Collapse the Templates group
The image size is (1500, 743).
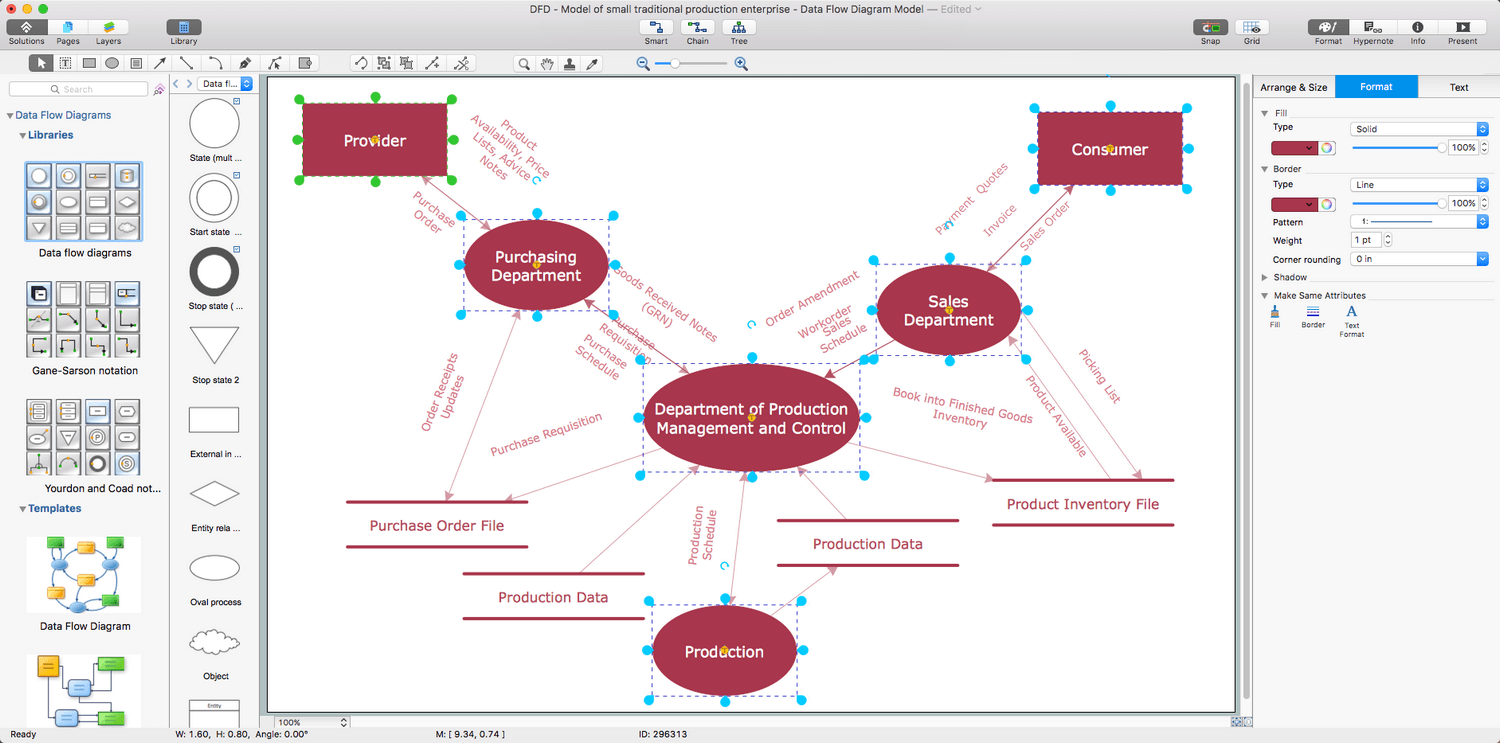click(22, 509)
